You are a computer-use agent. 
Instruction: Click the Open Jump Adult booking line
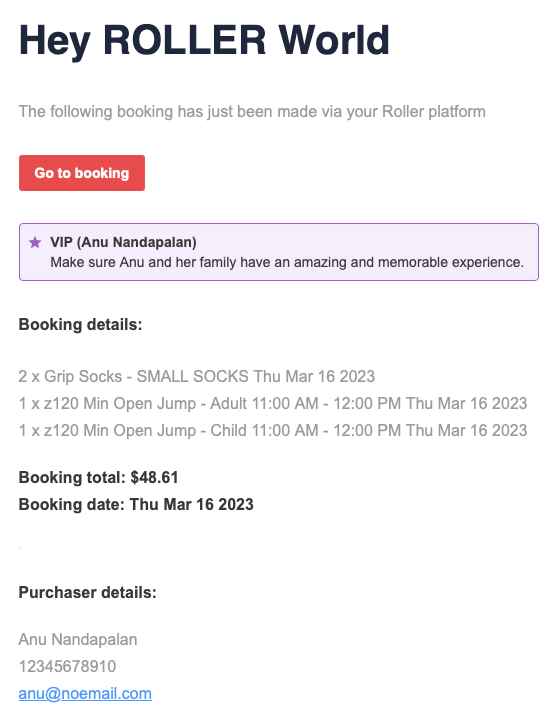tap(273, 403)
